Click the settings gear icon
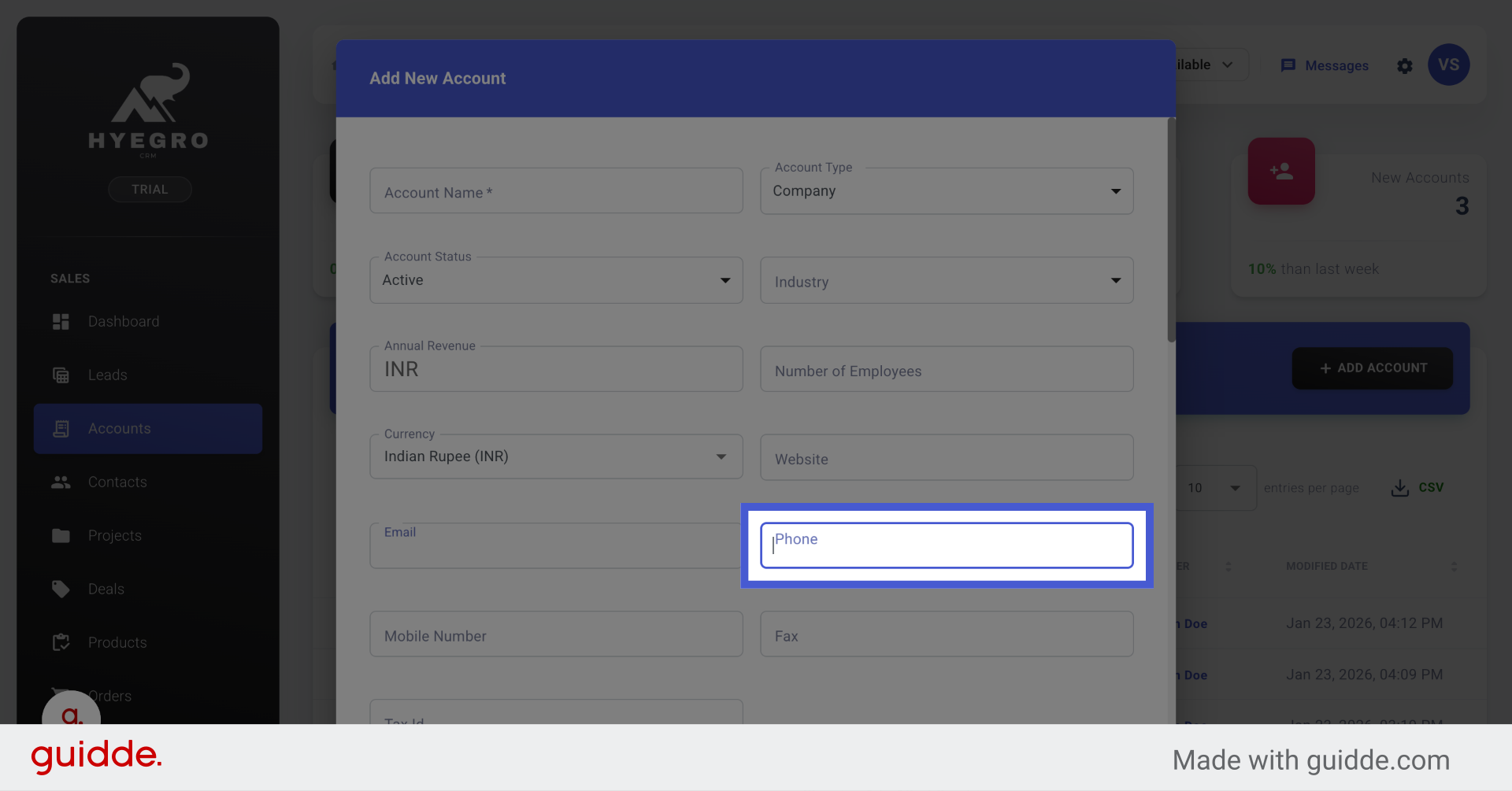 1405,66
